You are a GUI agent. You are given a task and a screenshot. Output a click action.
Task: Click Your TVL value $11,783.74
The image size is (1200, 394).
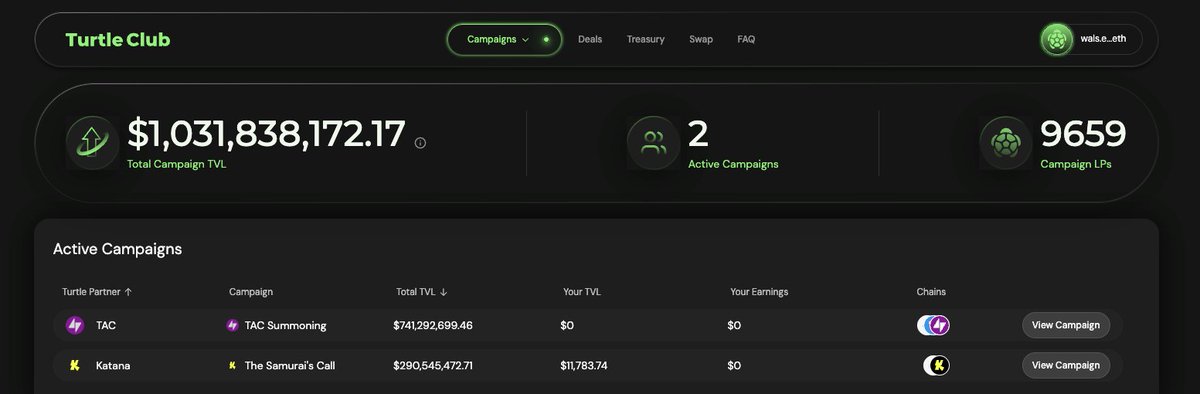pos(584,365)
